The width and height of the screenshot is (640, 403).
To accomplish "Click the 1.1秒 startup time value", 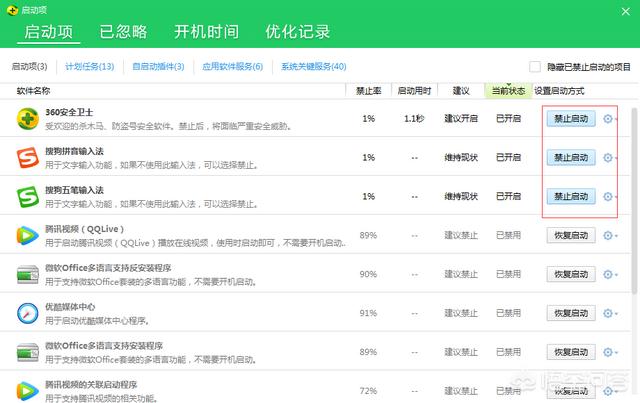I will (x=414, y=119).
